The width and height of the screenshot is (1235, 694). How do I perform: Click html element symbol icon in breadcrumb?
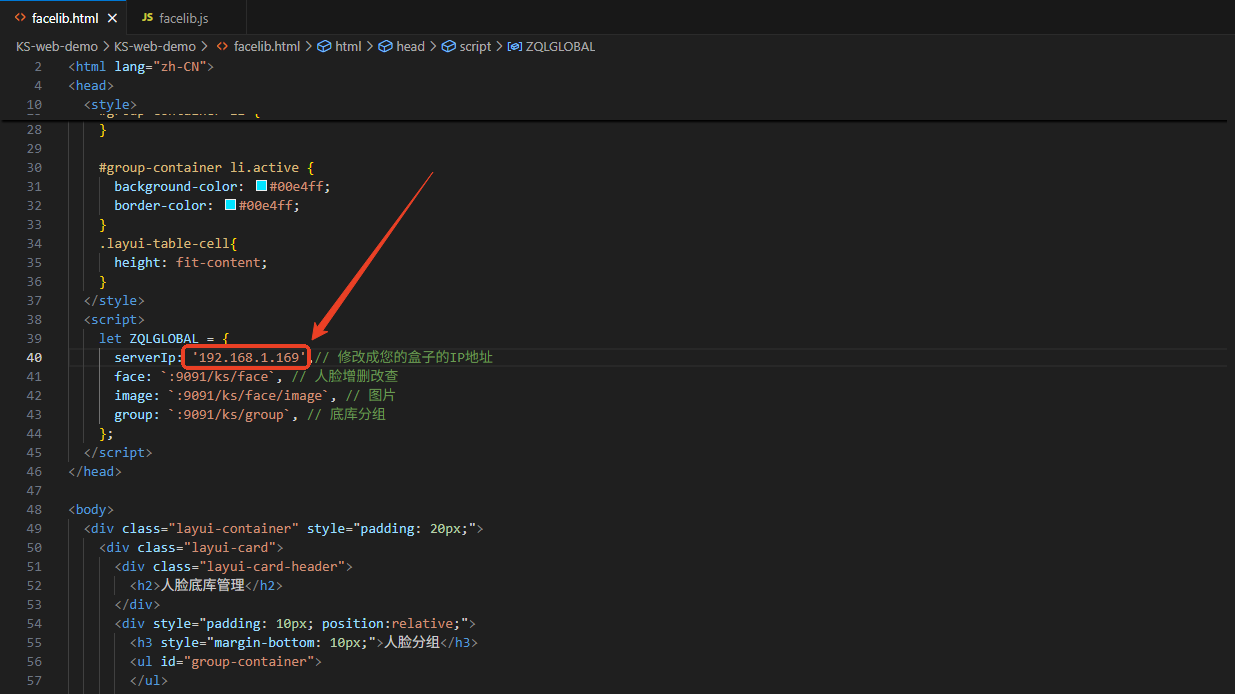tap(324, 47)
